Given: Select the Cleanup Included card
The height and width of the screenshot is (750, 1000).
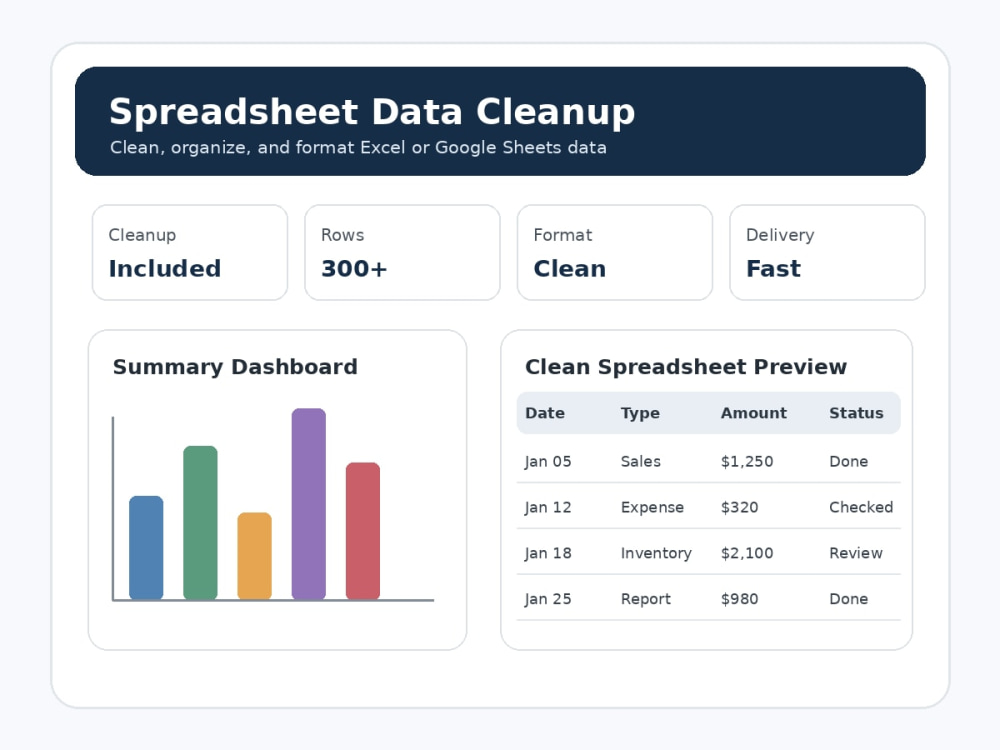Looking at the screenshot, I should point(190,253).
